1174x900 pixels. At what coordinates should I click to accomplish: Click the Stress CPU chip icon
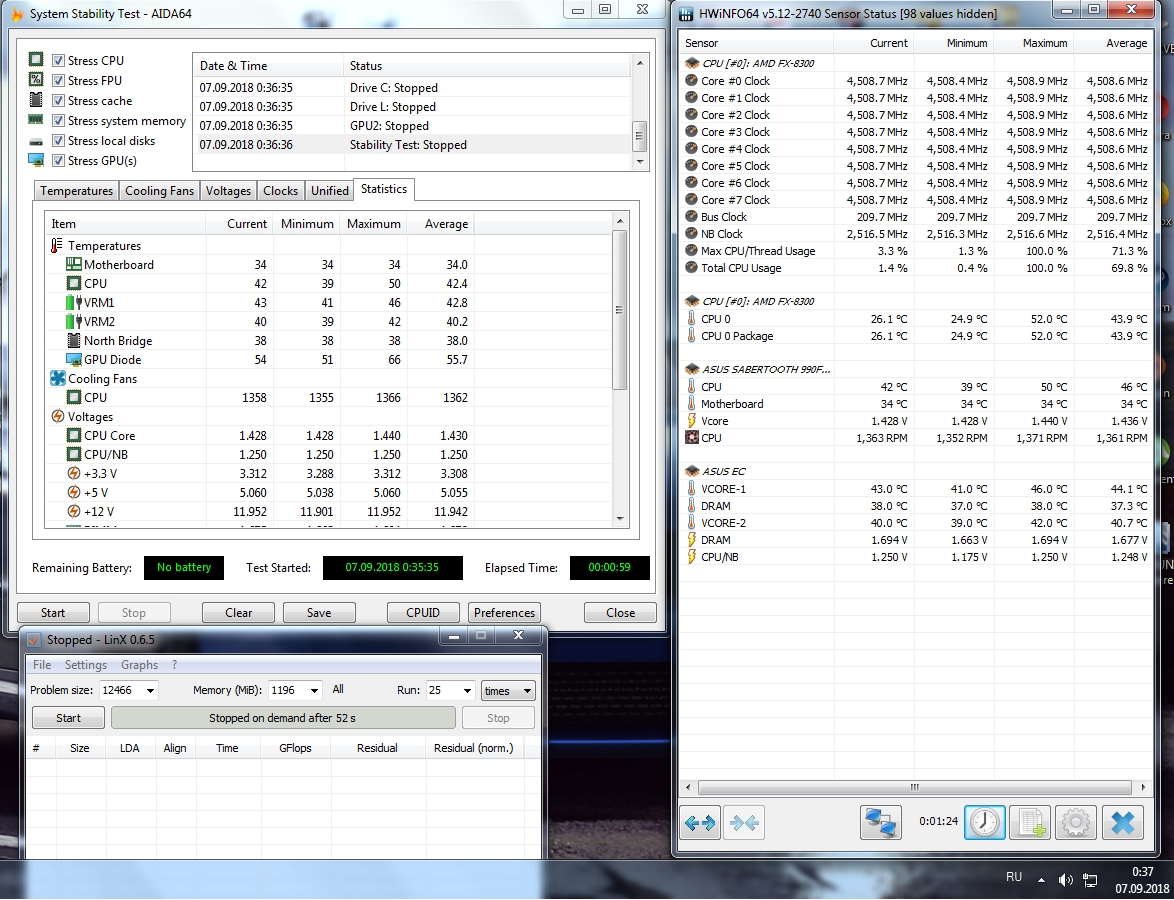tap(36, 60)
